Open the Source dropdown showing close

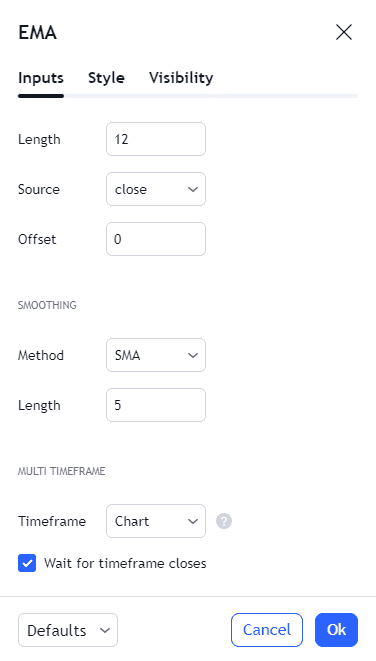pyautogui.click(x=156, y=189)
